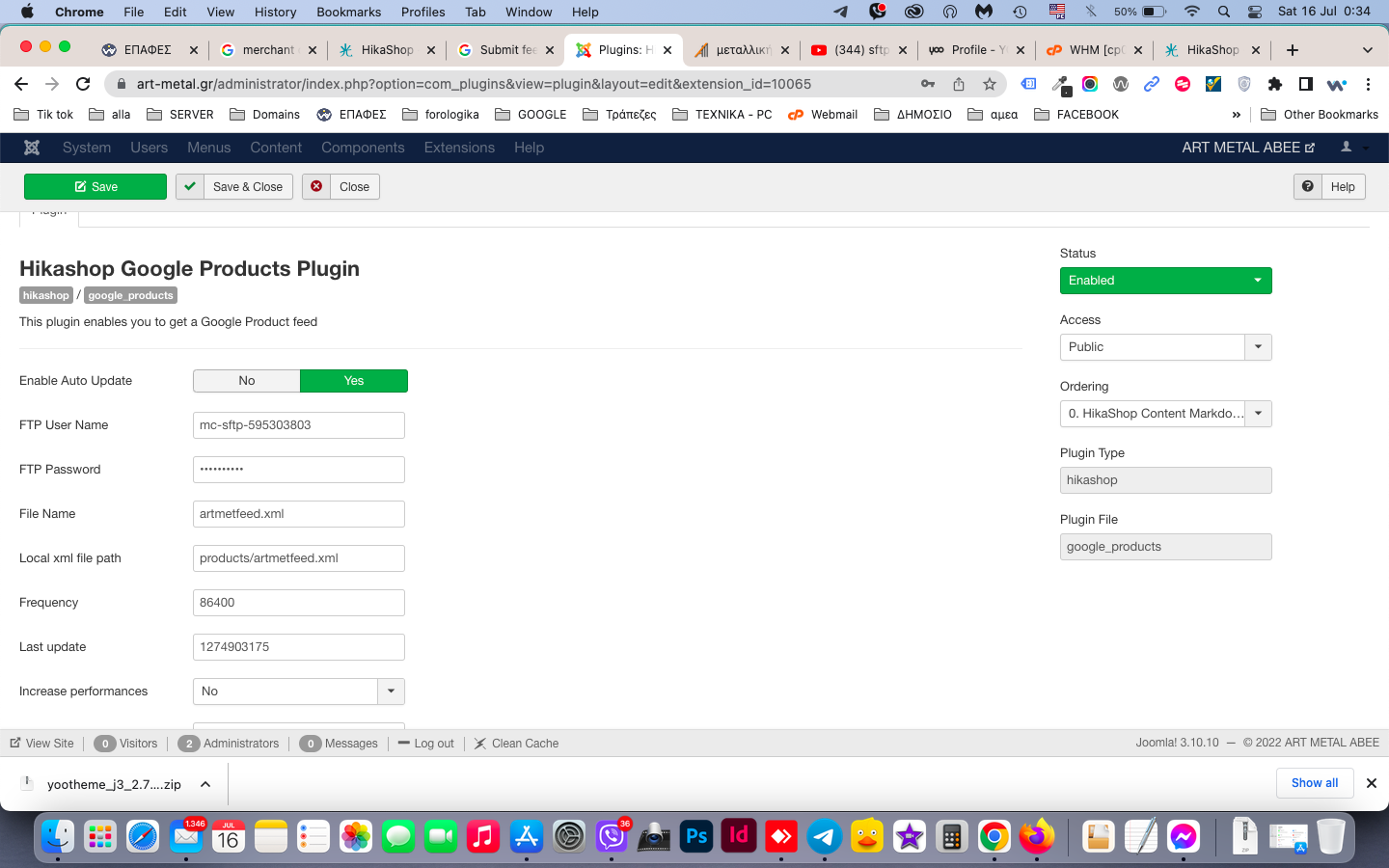Click the green Save button
This screenshot has height=868, width=1389.
[95, 187]
